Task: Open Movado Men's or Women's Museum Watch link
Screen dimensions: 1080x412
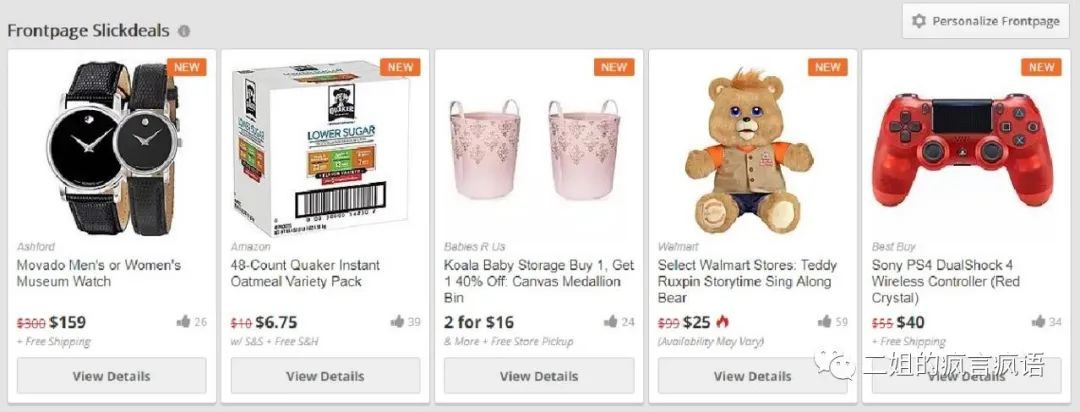Action: pos(98,273)
